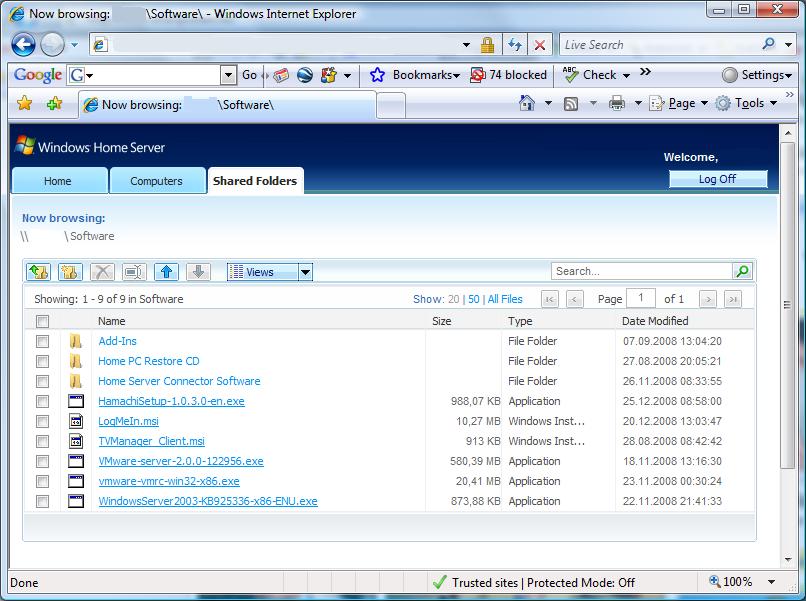Click the vertical page scrollbar thumb

[787, 305]
